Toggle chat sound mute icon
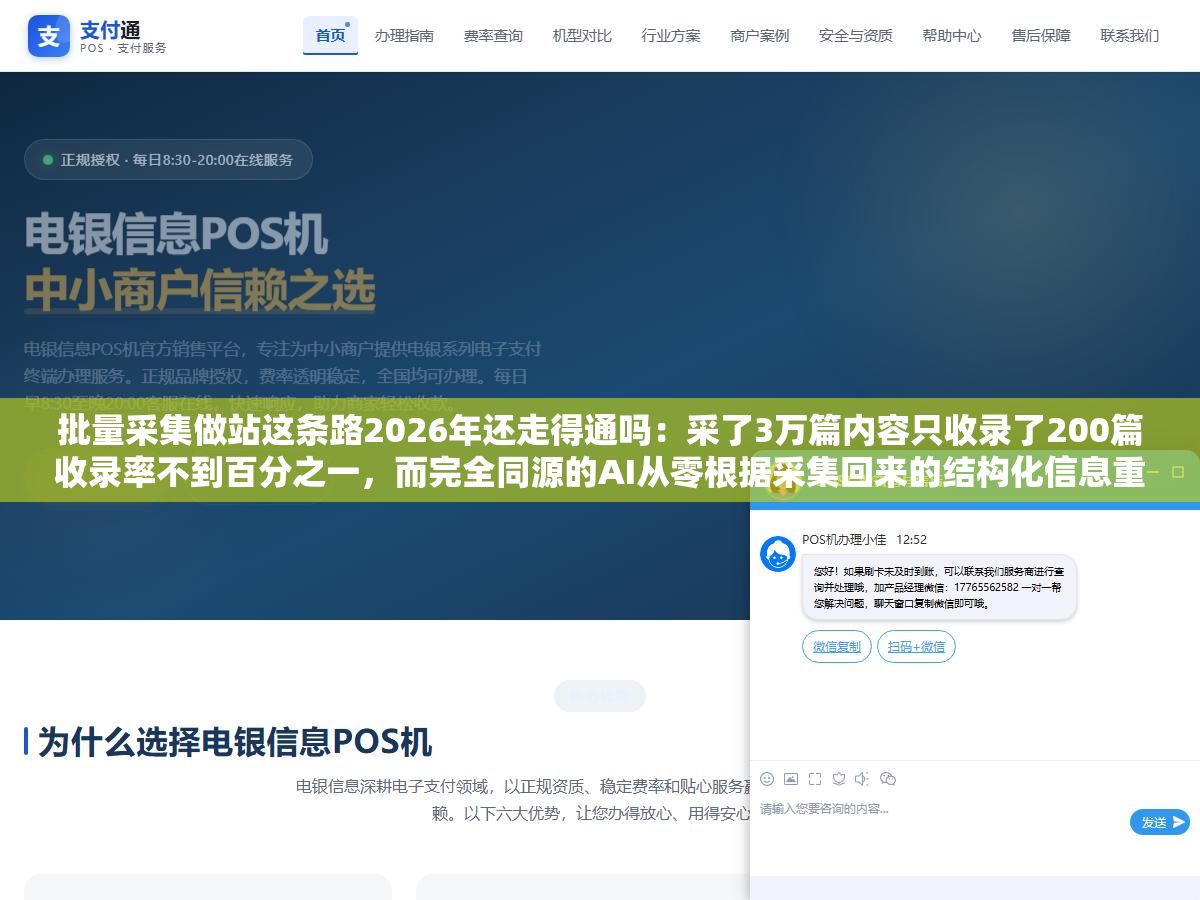 point(862,779)
